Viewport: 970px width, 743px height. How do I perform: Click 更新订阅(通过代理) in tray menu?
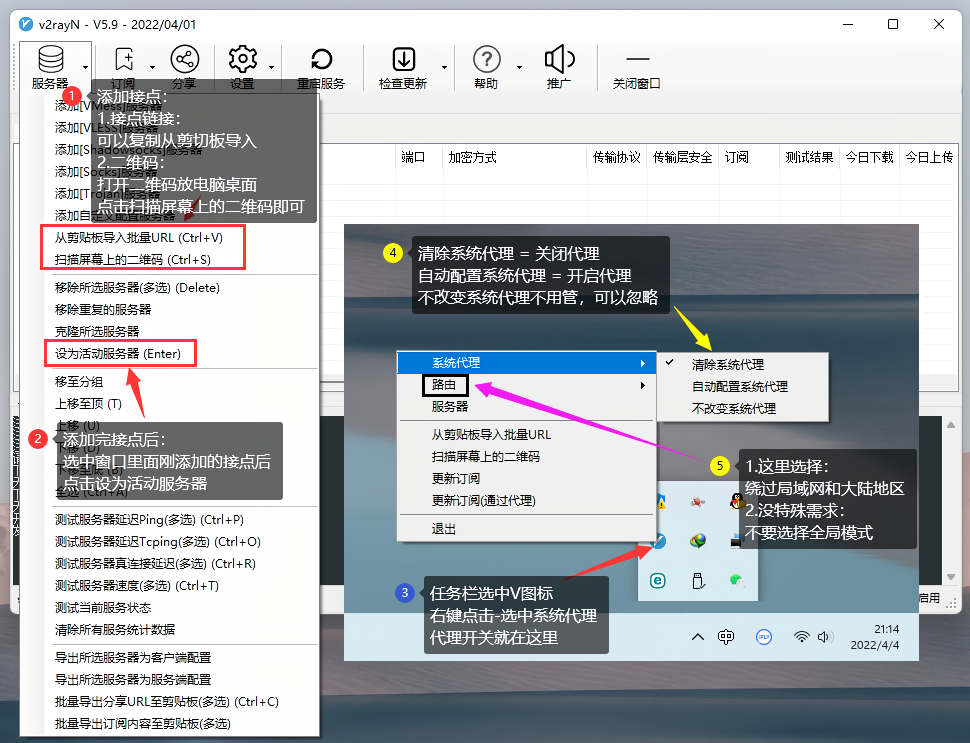click(x=483, y=500)
